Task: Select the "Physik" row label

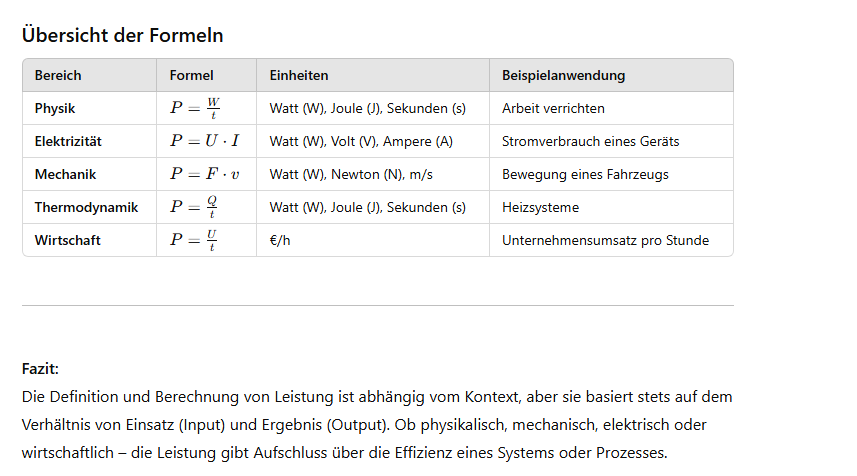Action: (55, 108)
